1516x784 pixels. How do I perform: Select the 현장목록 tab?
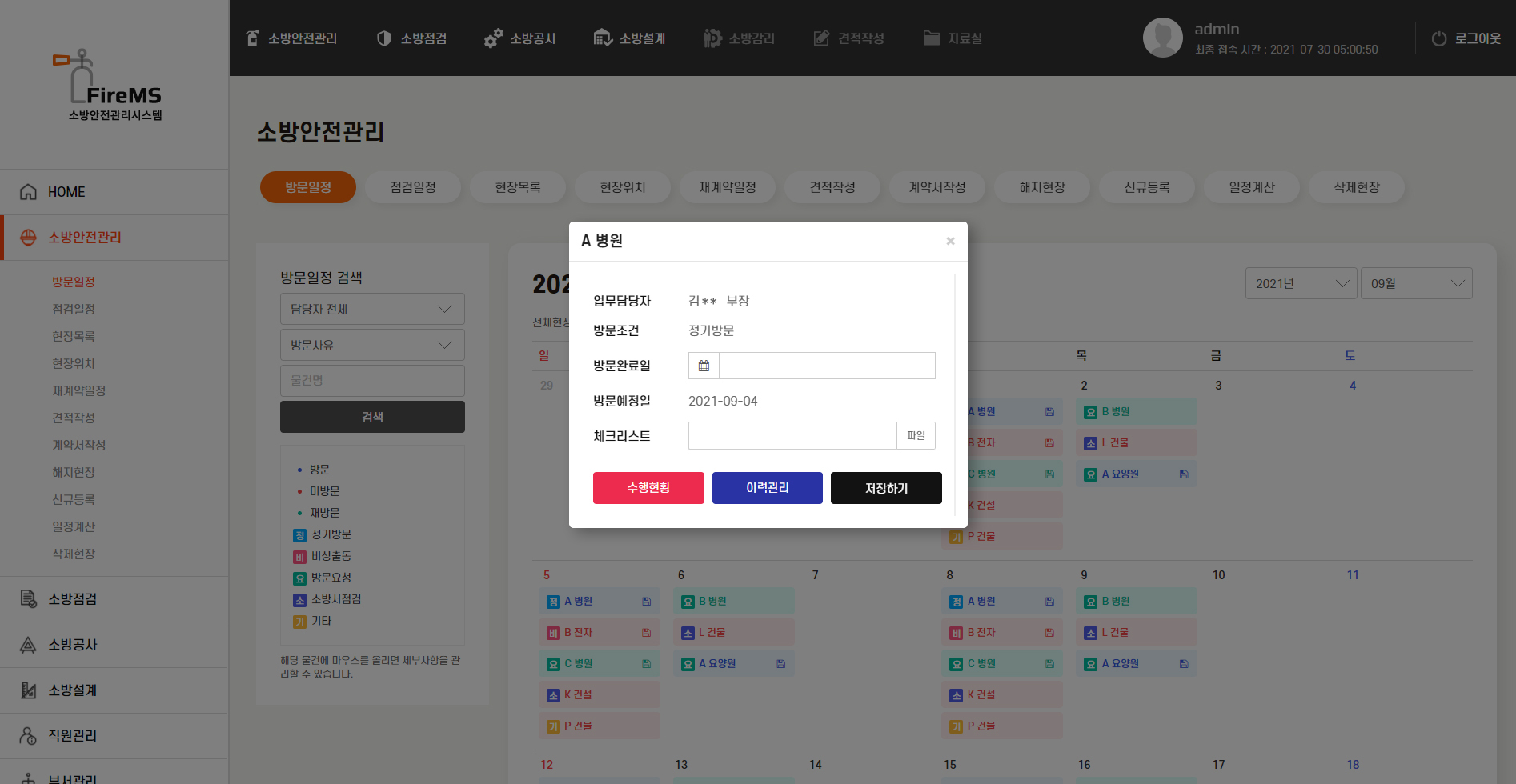[518, 187]
